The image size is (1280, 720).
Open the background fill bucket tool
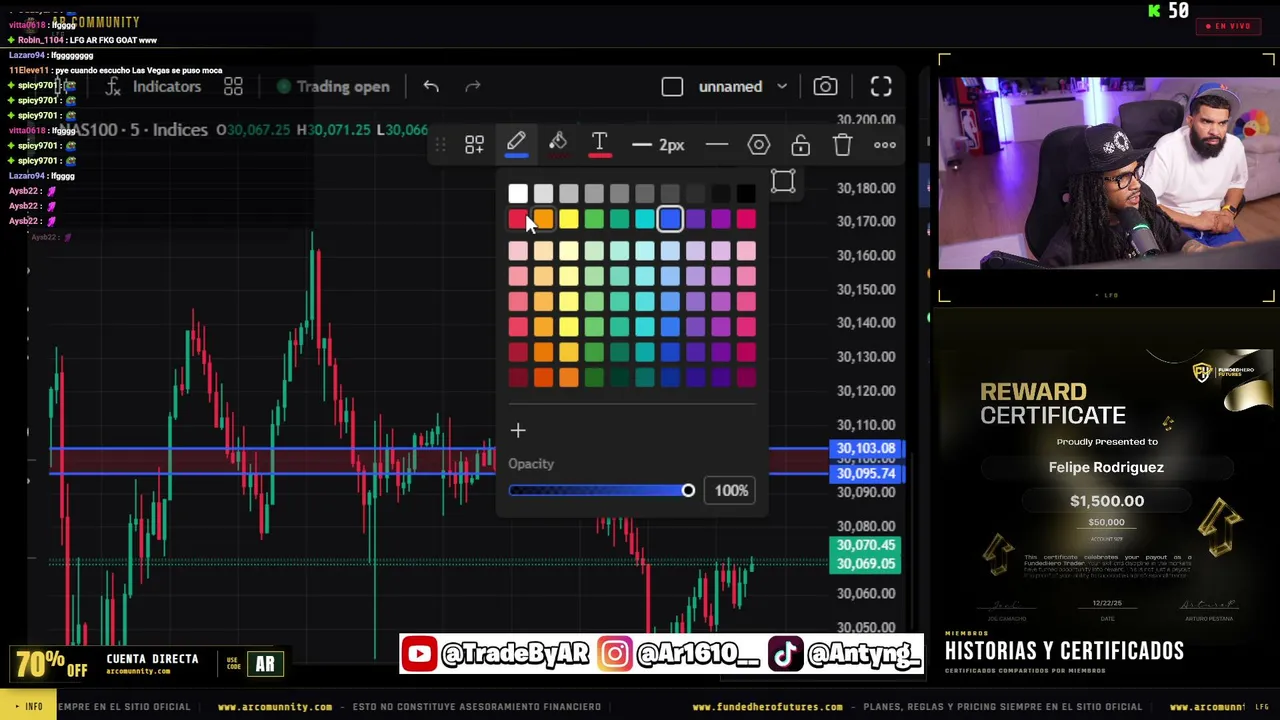click(x=558, y=145)
